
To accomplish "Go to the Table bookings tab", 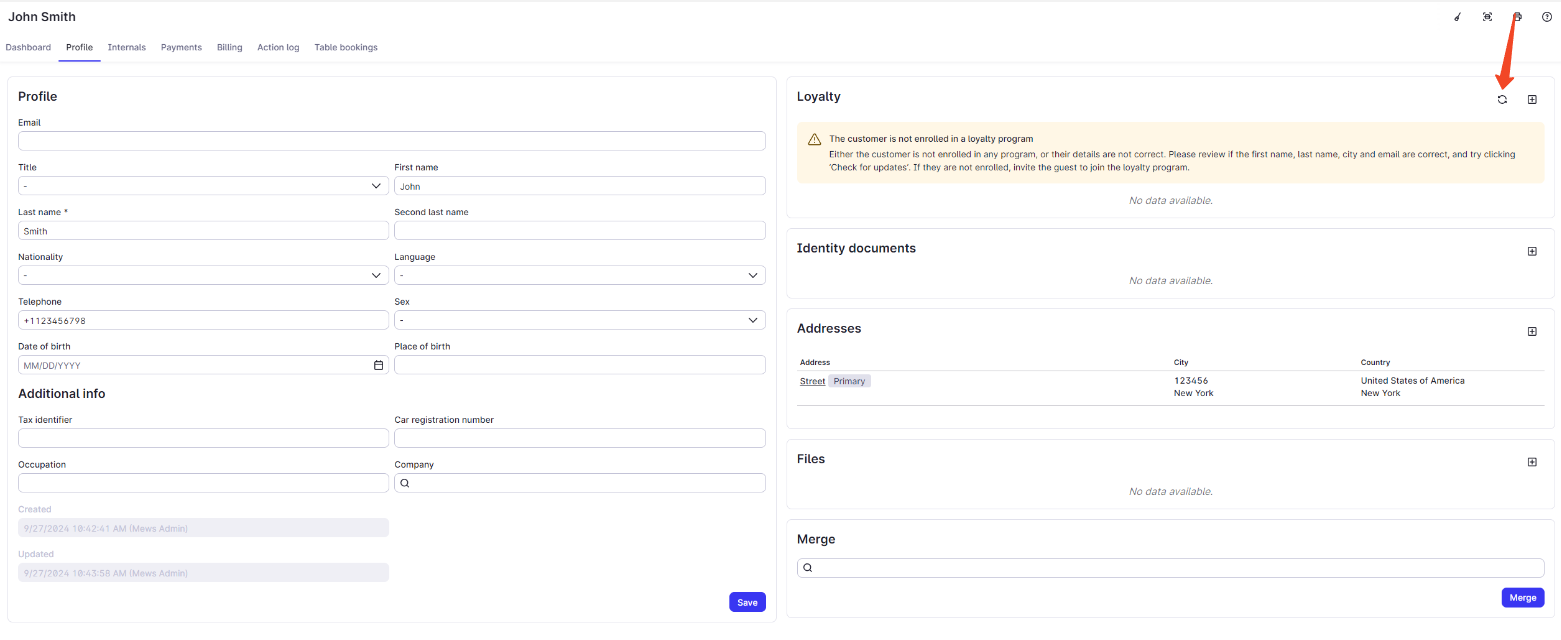I will 345,47.
